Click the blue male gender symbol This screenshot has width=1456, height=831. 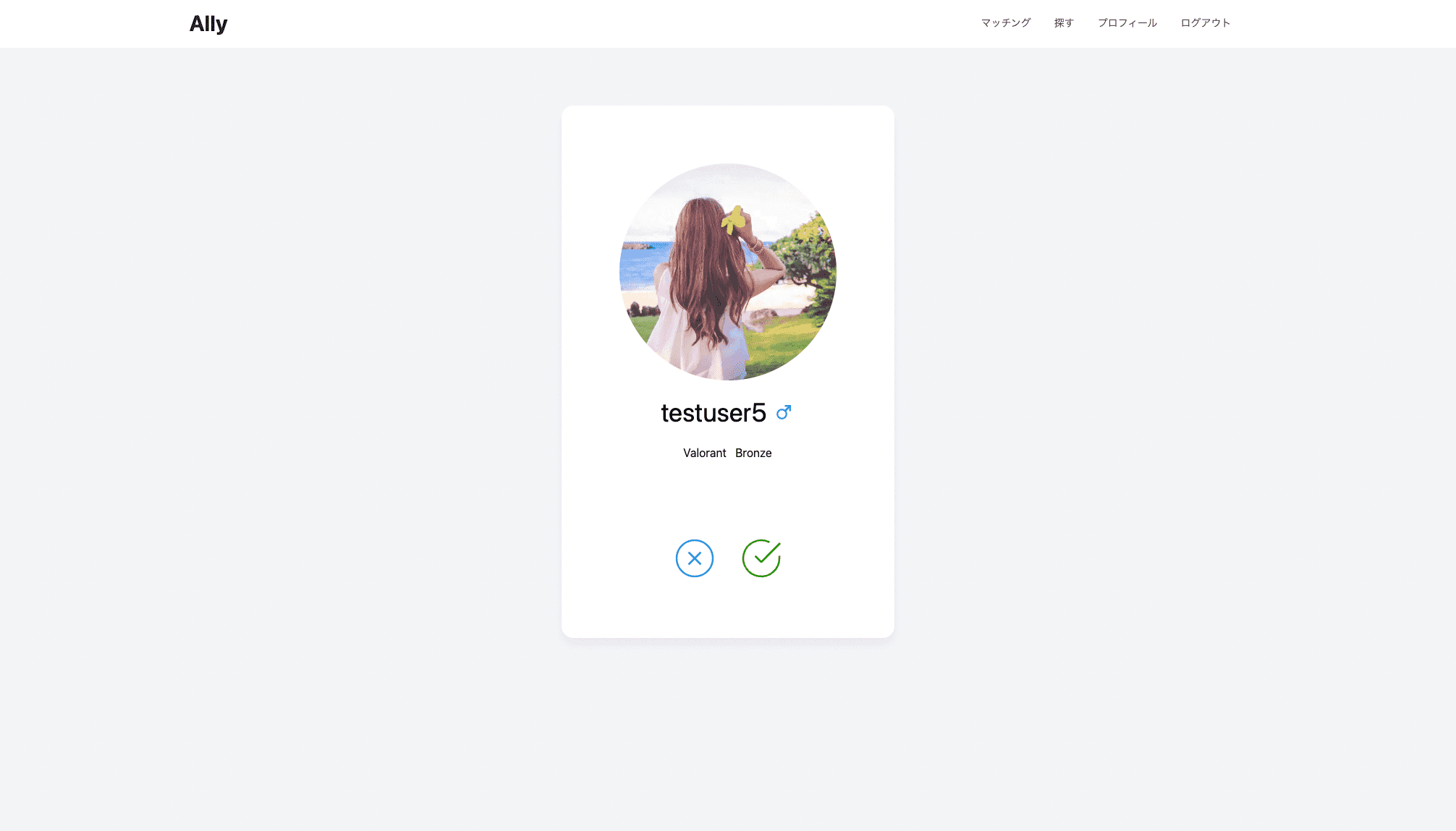click(784, 412)
